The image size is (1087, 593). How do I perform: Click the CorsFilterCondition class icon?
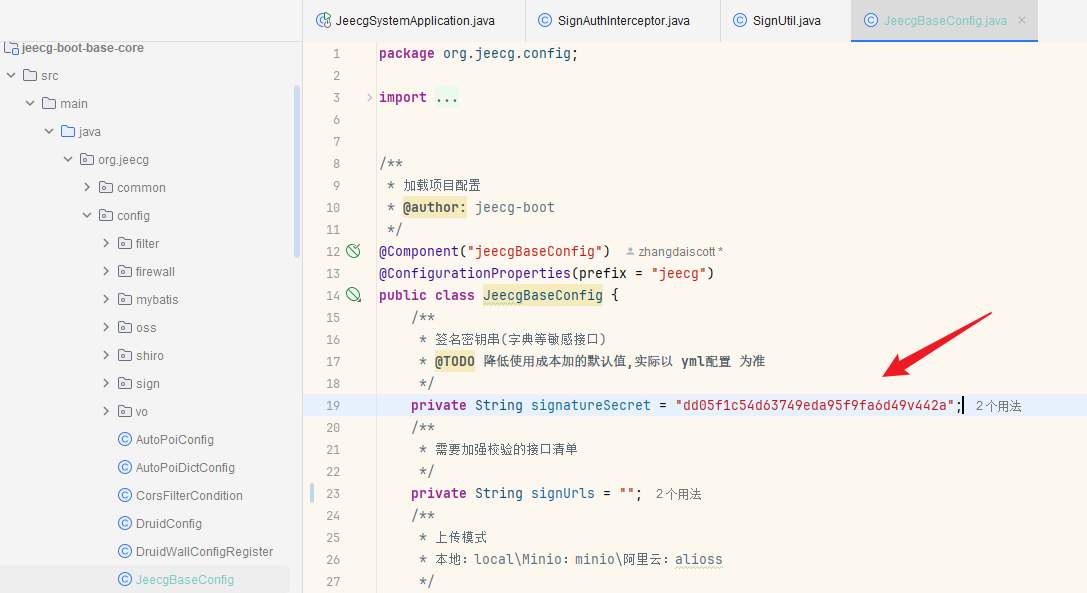tap(125, 495)
